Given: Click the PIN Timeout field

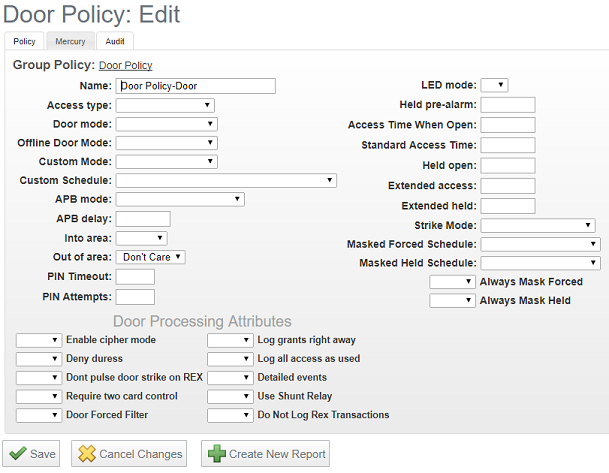Looking at the screenshot, I should 135,277.
